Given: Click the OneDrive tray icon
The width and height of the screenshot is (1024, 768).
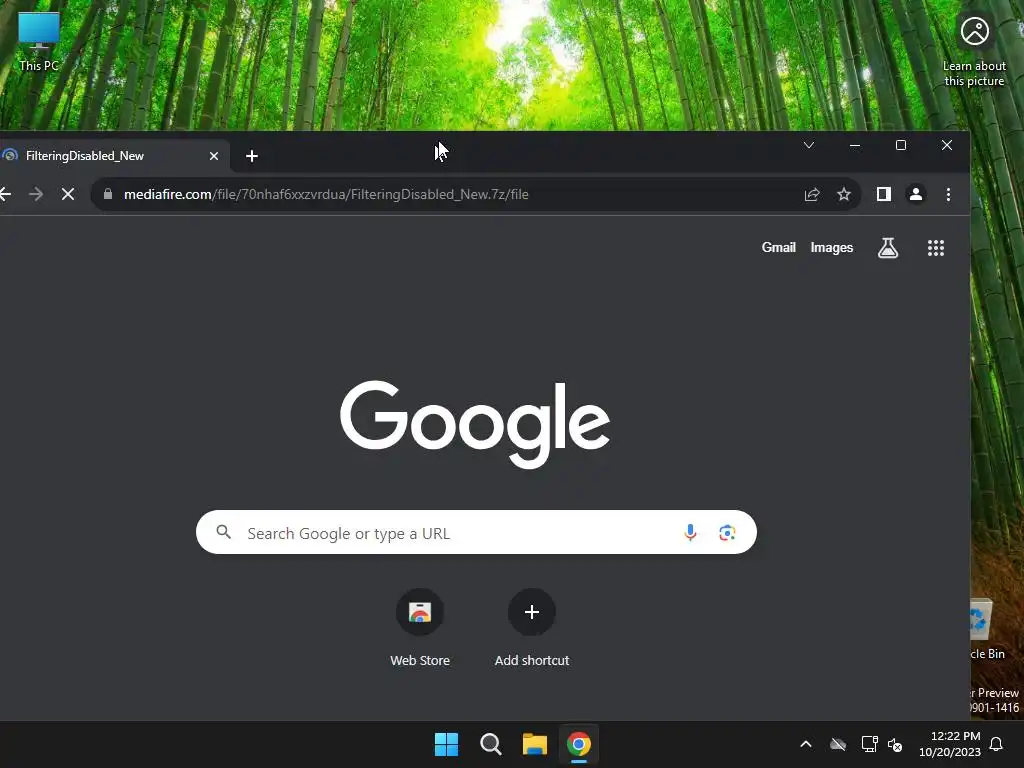Looking at the screenshot, I should [x=838, y=744].
